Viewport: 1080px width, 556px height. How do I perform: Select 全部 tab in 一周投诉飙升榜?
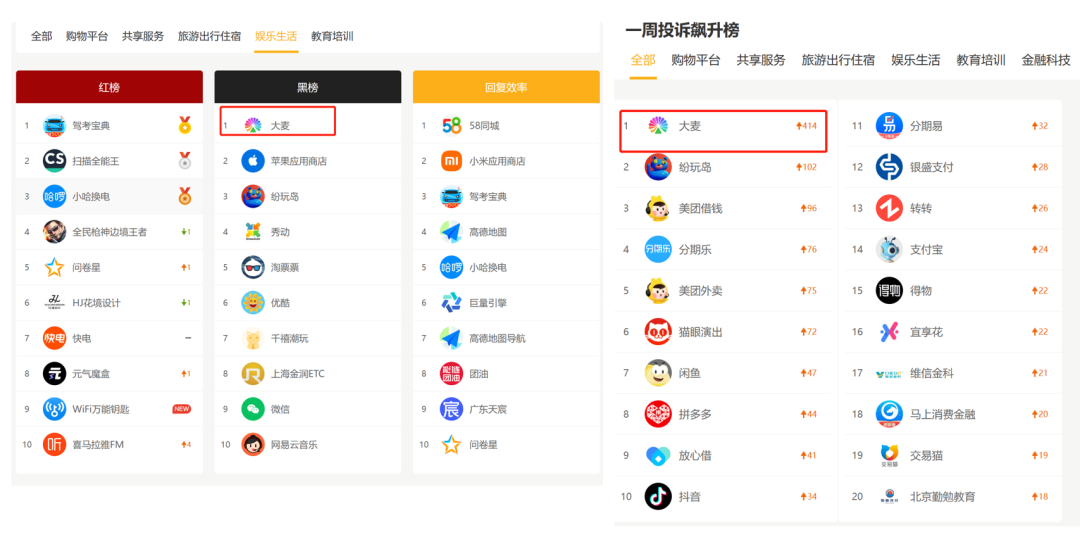pos(643,60)
